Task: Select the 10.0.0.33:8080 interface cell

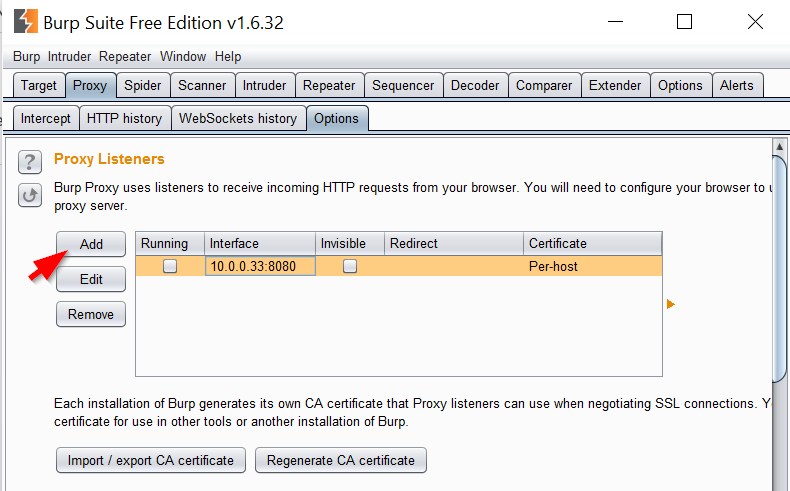Action: tap(260, 266)
